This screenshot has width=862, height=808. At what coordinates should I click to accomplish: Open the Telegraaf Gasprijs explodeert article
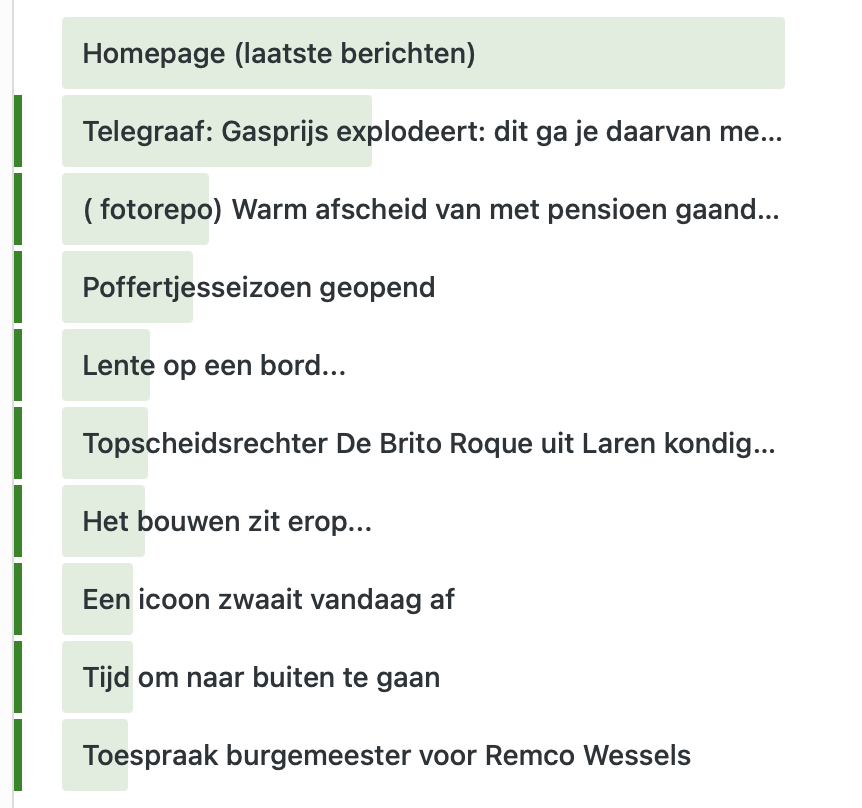click(431, 131)
